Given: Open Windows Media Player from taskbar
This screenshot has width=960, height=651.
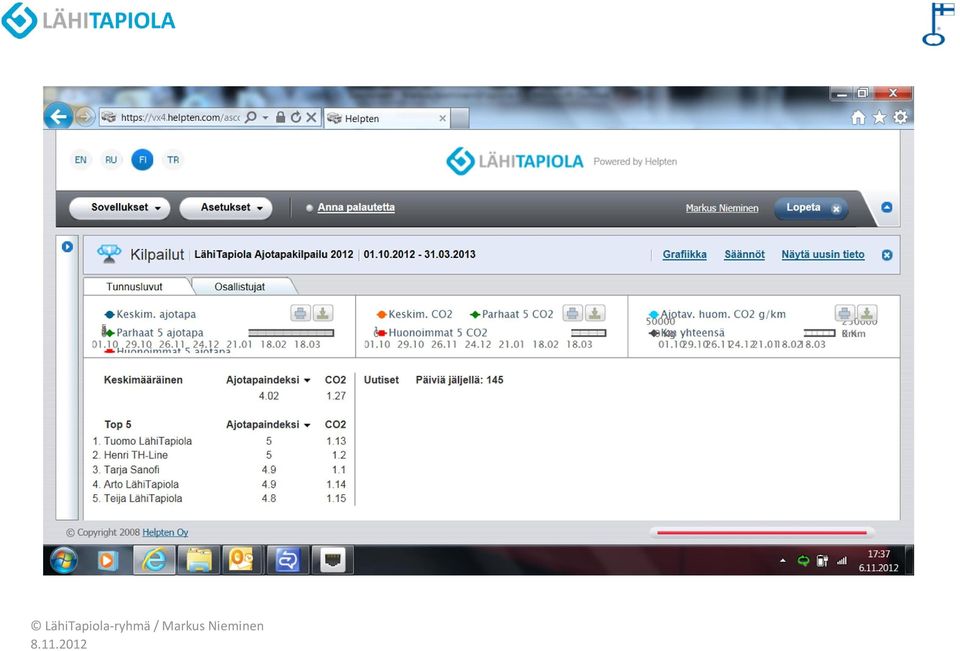Looking at the screenshot, I should point(108,560).
